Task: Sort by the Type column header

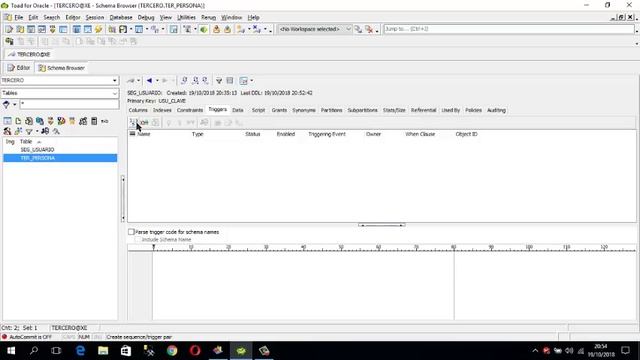Action: [x=198, y=134]
